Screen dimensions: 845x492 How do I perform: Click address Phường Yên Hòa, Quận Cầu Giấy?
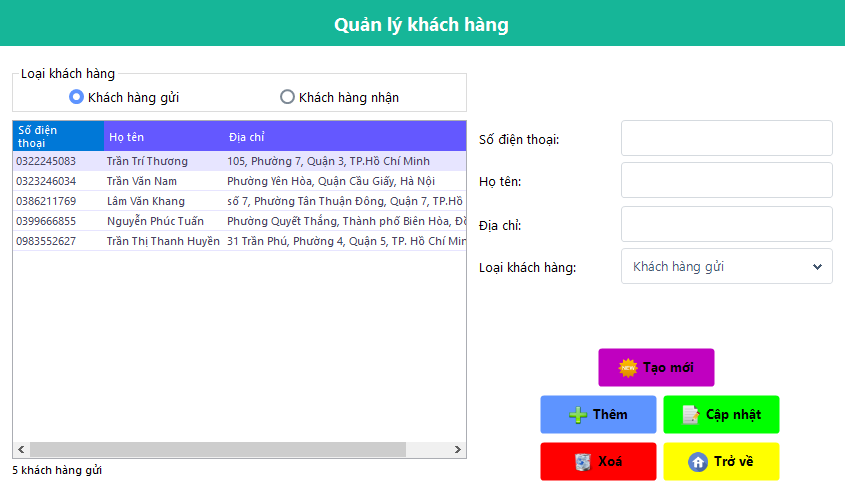click(x=331, y=181)
